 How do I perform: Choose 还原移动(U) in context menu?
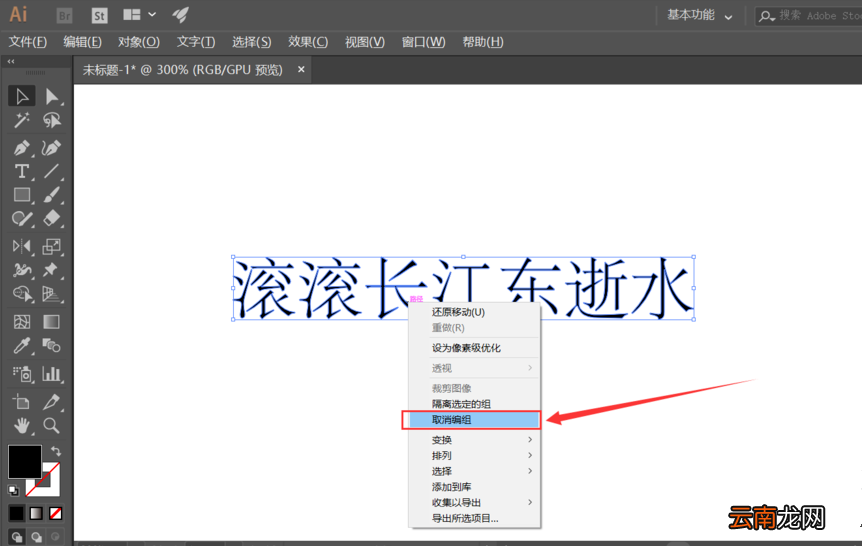475,312
